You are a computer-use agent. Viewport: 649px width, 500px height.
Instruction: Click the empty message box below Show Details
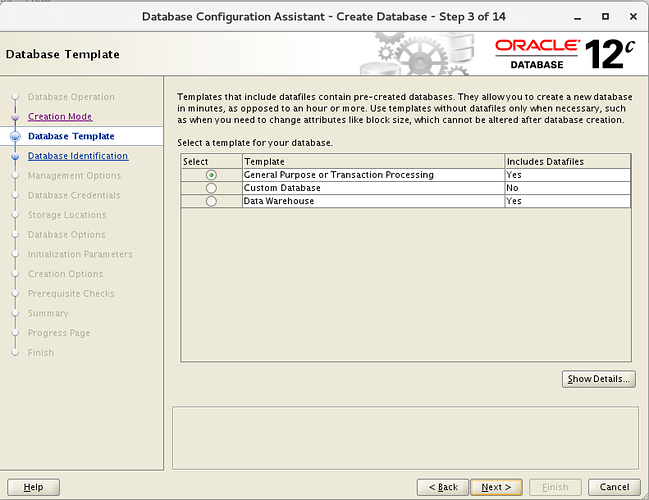coord(406,438)
